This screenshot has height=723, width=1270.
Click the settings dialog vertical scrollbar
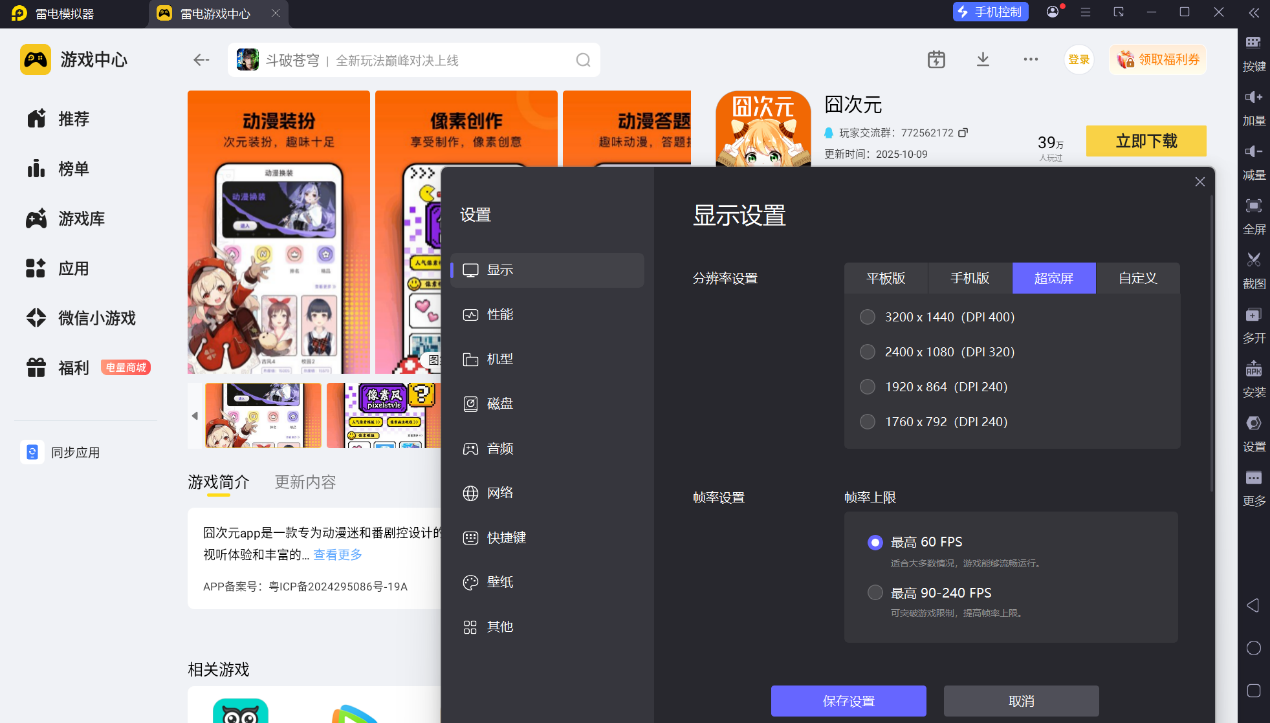click(1211, 340)
